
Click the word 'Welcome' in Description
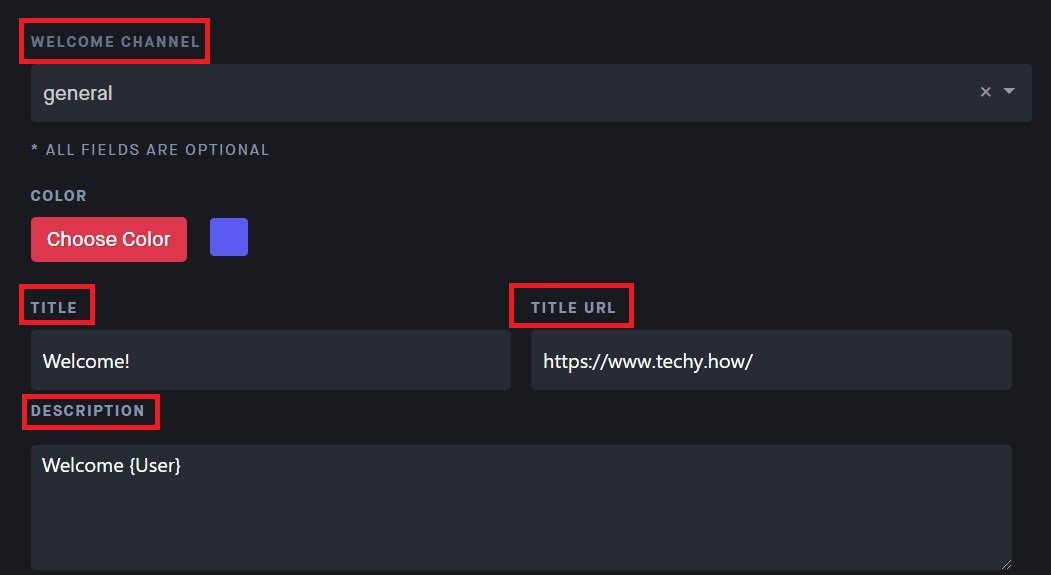(82, 465)
